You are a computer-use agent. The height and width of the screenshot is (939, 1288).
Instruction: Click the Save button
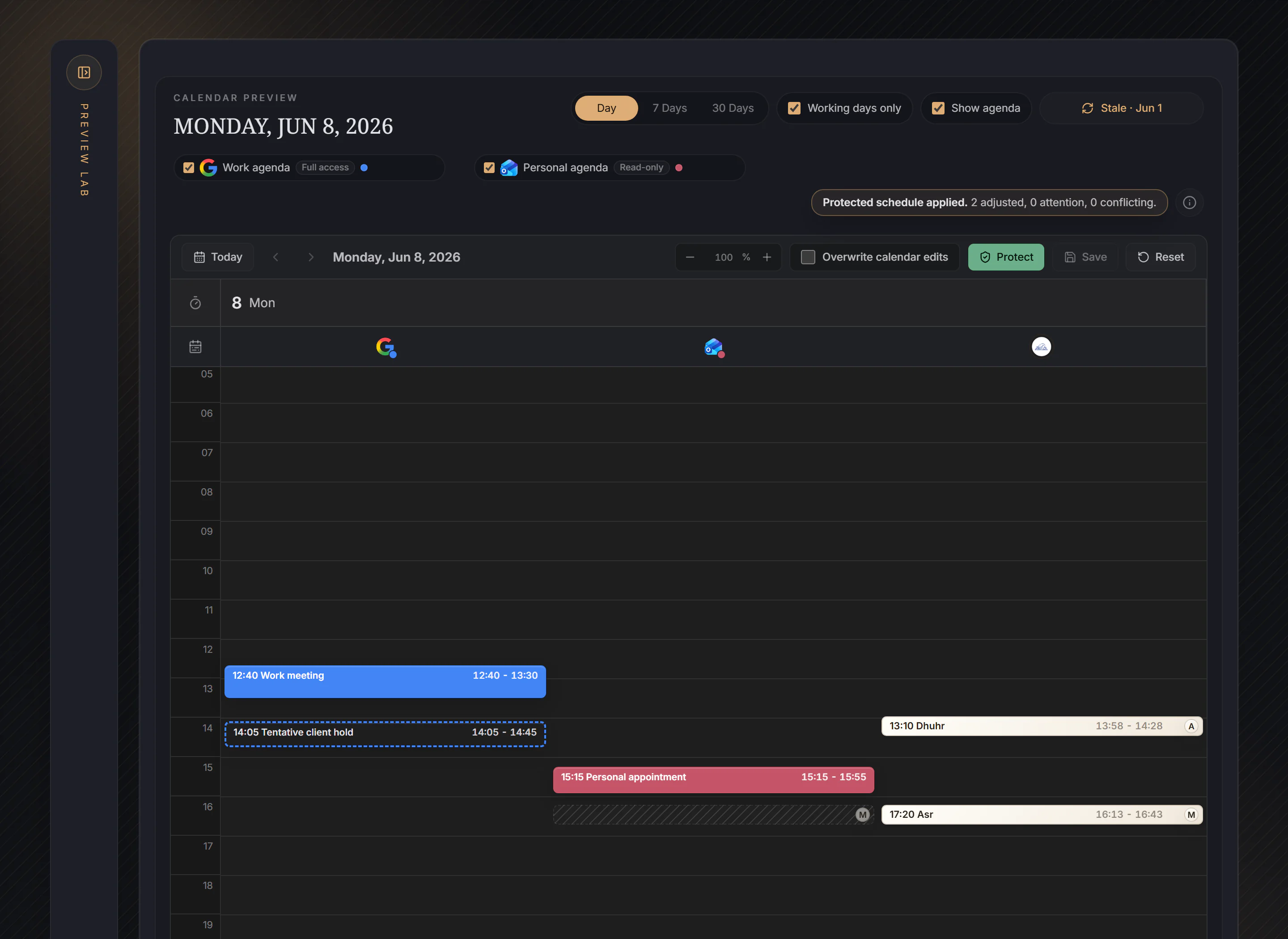tap(1086, 257)
